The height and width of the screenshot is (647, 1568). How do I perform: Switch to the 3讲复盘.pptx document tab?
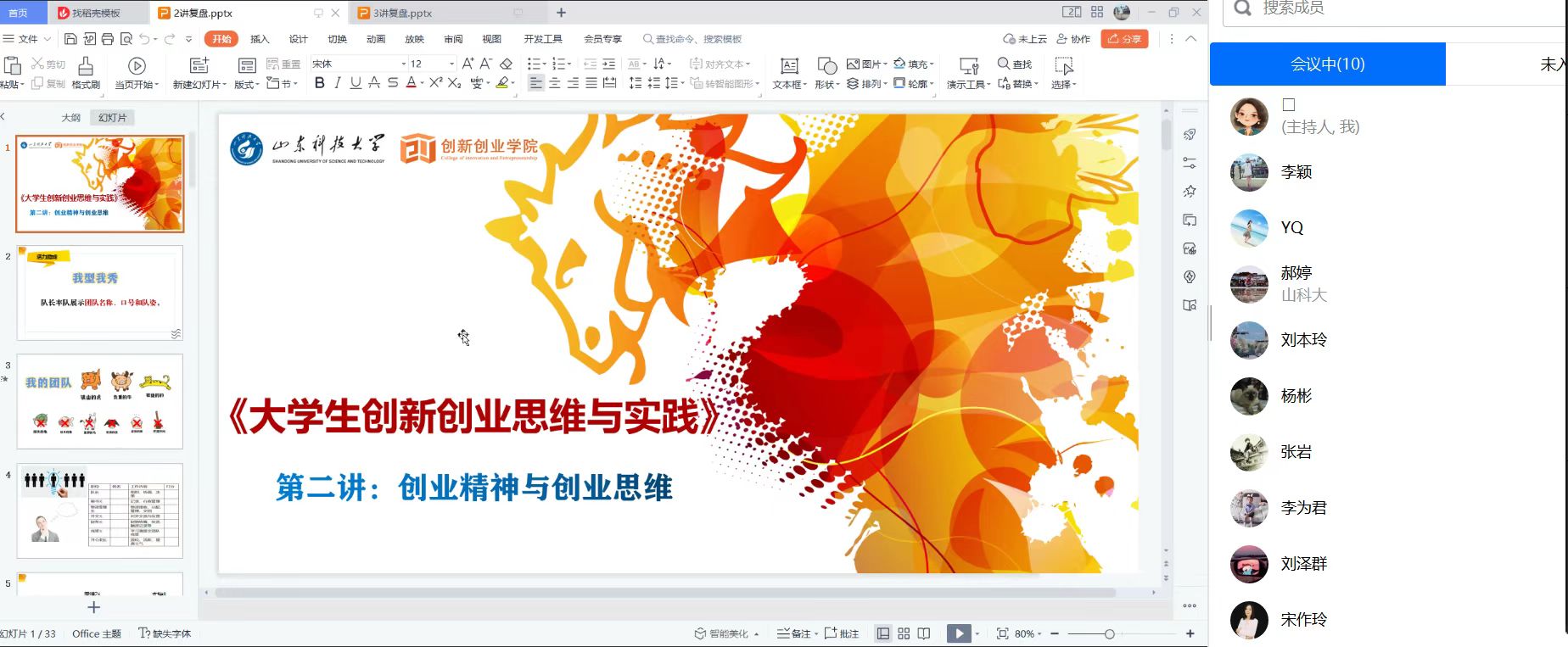tap(403, 13)
